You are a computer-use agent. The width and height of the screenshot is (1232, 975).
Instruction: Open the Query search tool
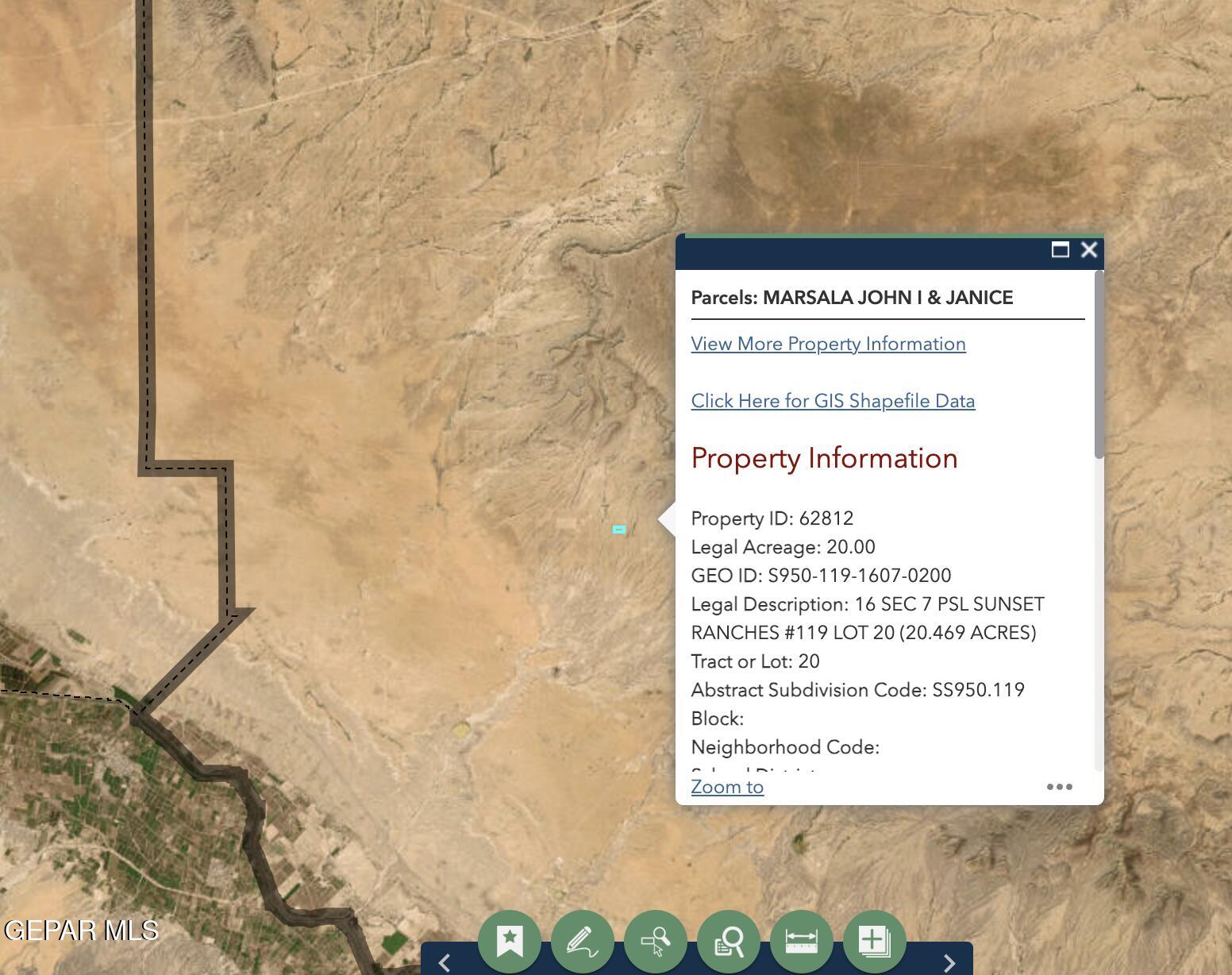(x=729, y=941)
